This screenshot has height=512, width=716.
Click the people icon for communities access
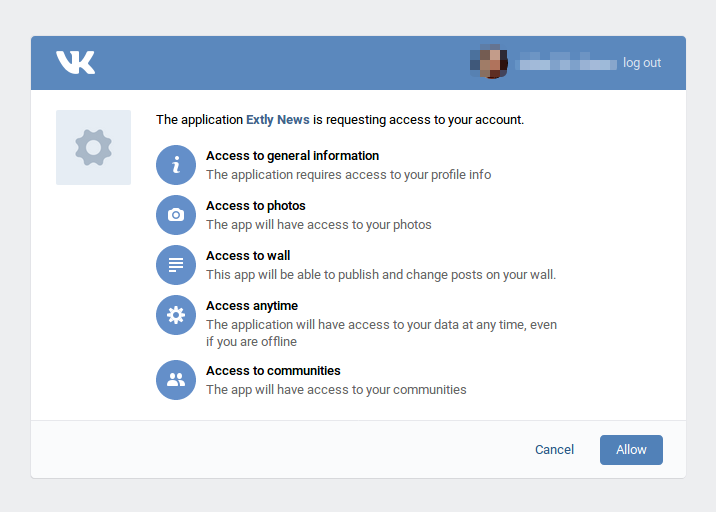(x=176, y=380)
